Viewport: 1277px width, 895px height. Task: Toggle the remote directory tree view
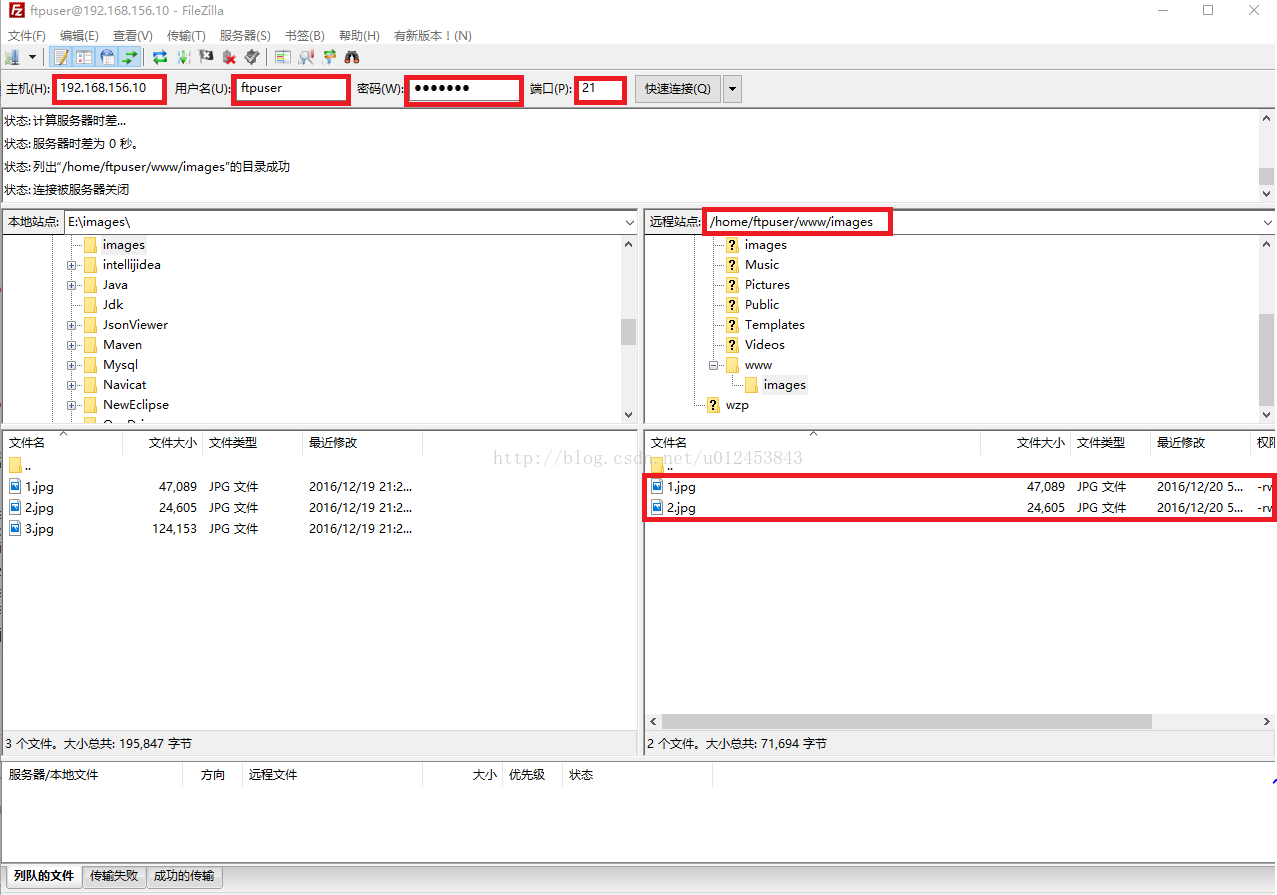point(107,57)
